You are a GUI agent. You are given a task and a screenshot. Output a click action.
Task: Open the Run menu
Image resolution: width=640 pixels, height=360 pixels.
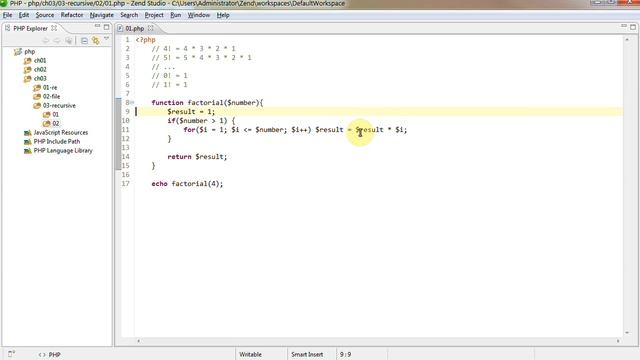[176, 15]
